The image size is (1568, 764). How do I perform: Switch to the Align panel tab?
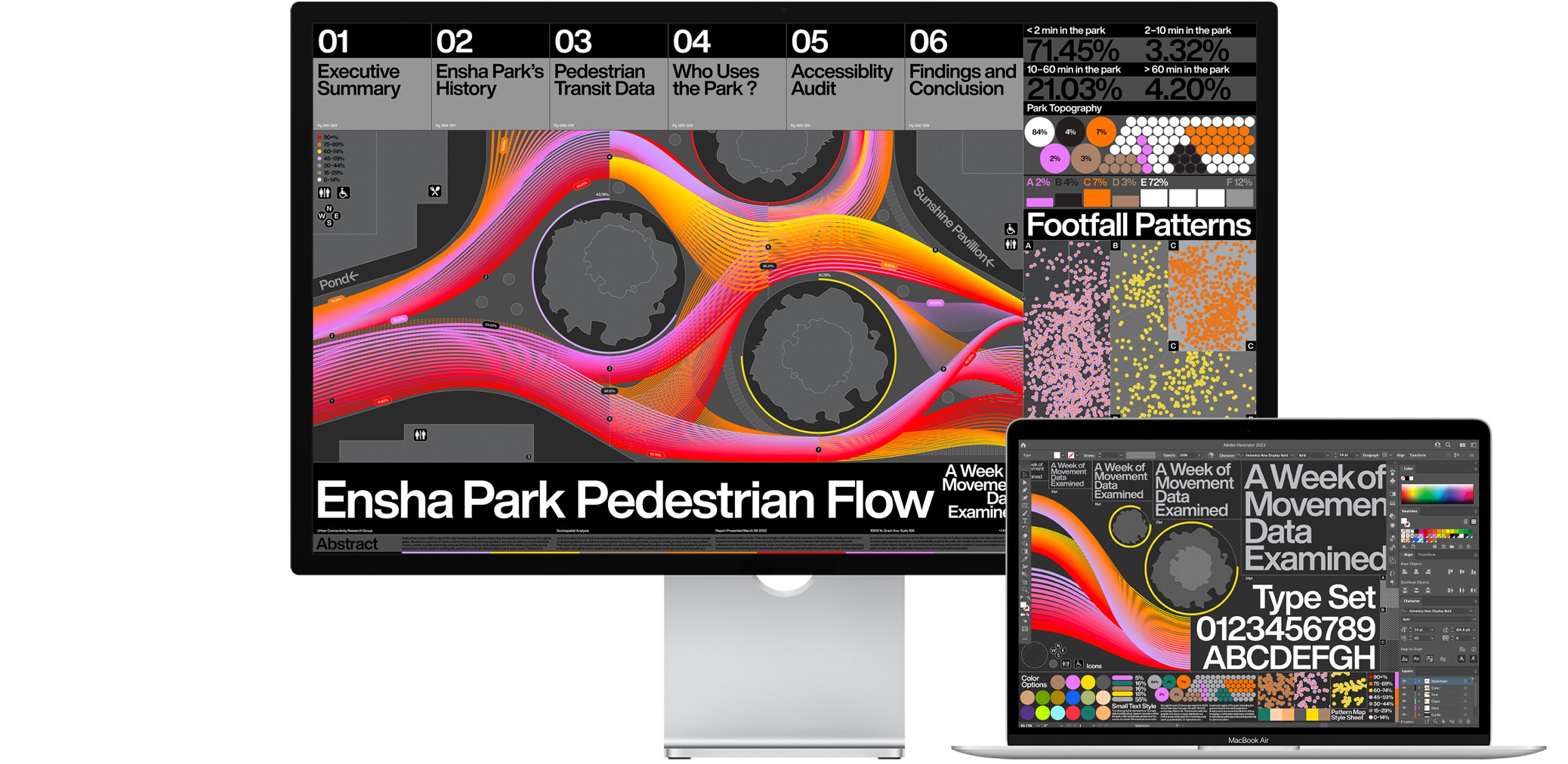(1408, 555)
